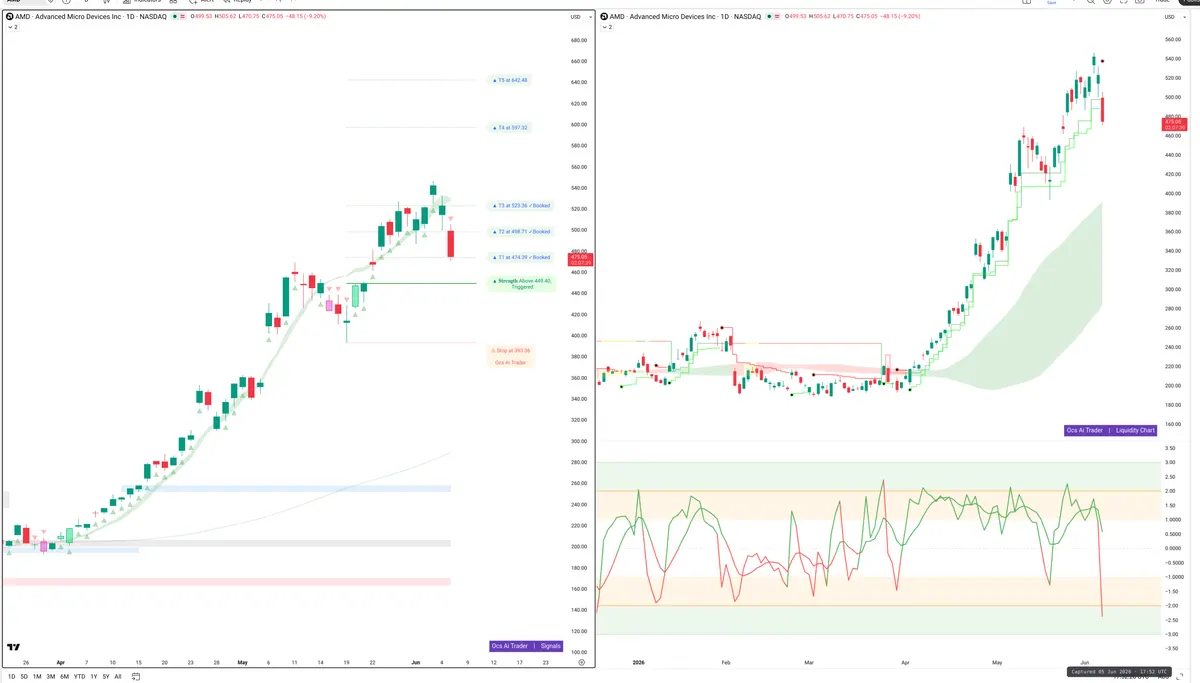Screen dimensions: 1200x683
Task: Select the 5D time range
Action: (24, 677)
